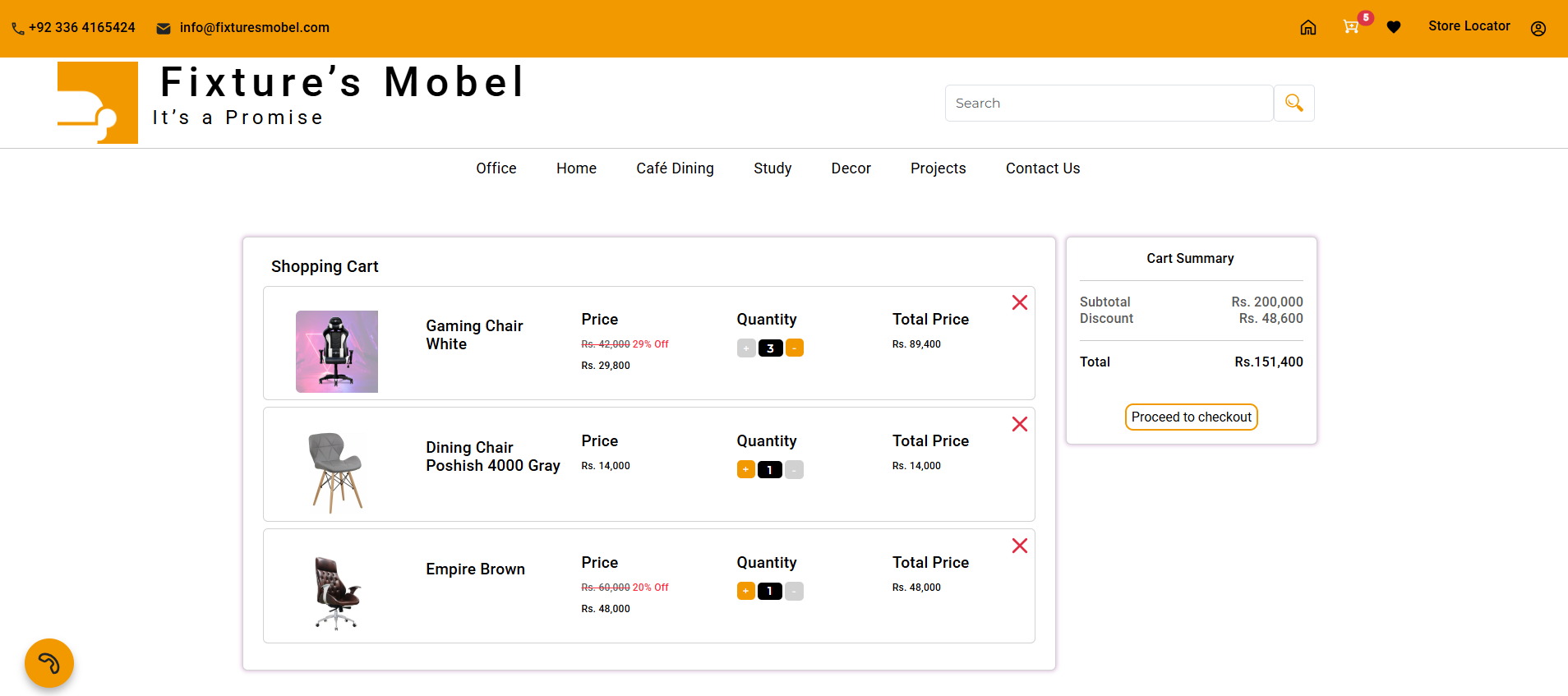Open the Projects page
Viewport: 1568px width, 696px height.
938,168
